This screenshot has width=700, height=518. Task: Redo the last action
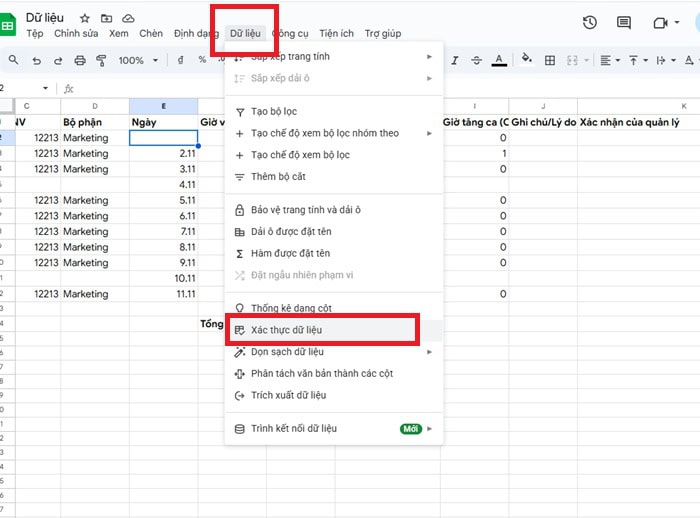click(x=58, y=60)
